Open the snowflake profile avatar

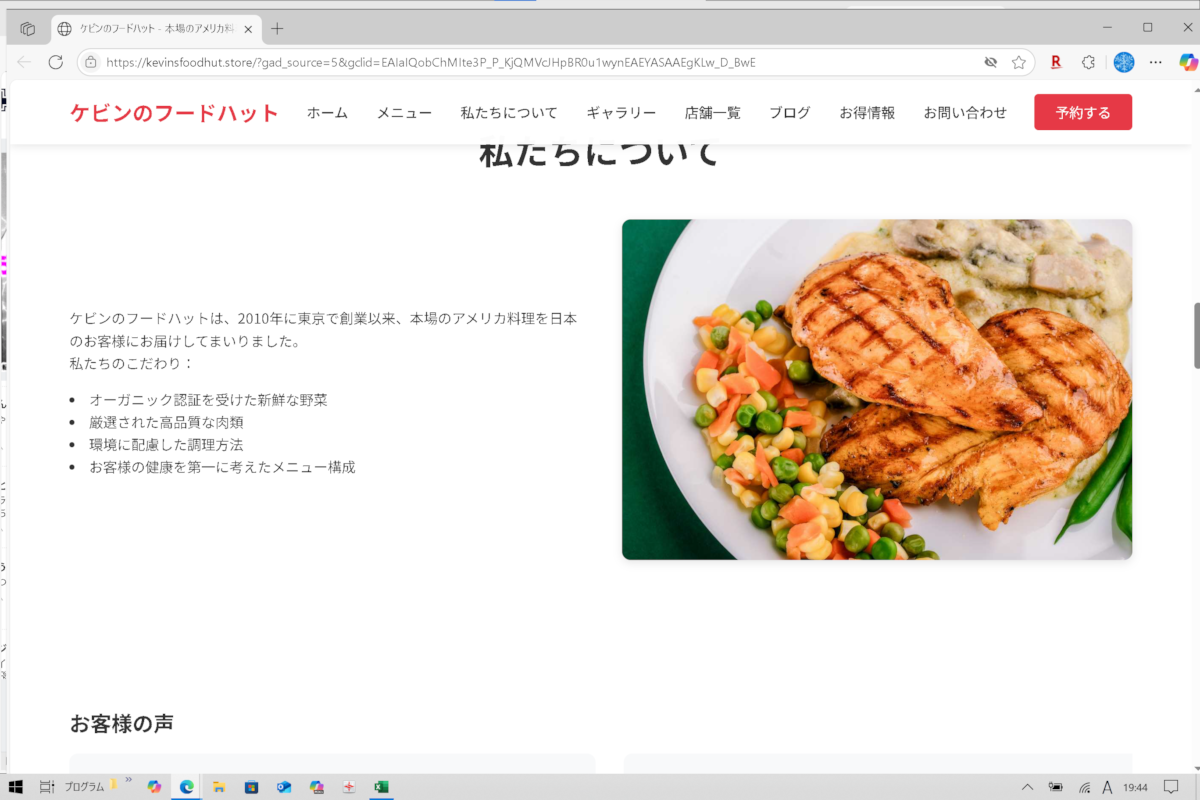coord(1124,62)
